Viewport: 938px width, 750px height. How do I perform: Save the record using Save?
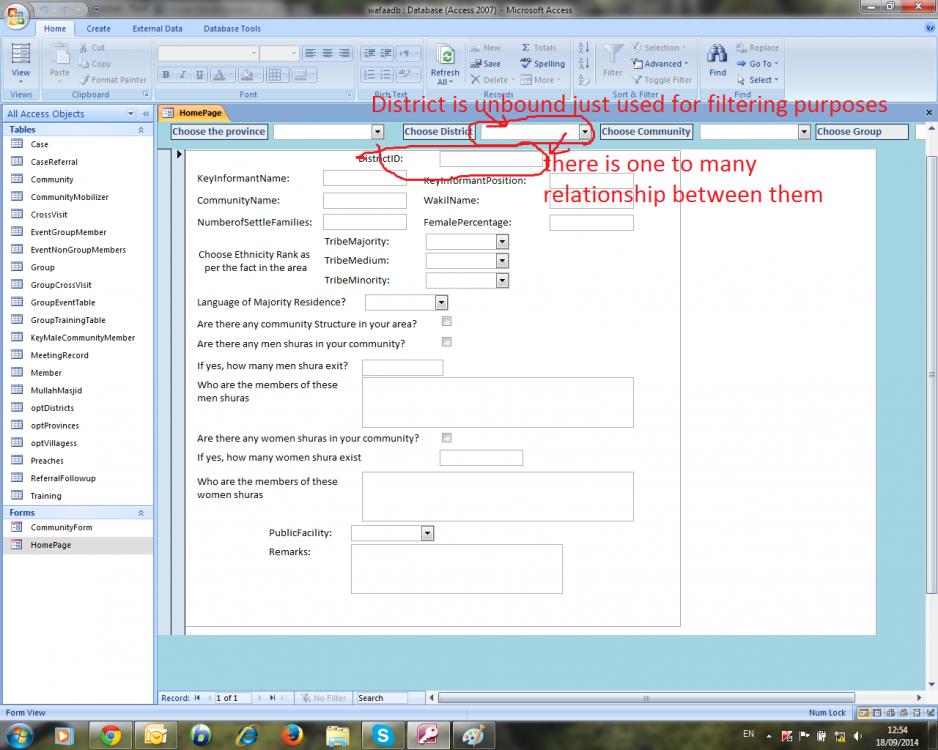pyautogui.click(x=485, y=63)
